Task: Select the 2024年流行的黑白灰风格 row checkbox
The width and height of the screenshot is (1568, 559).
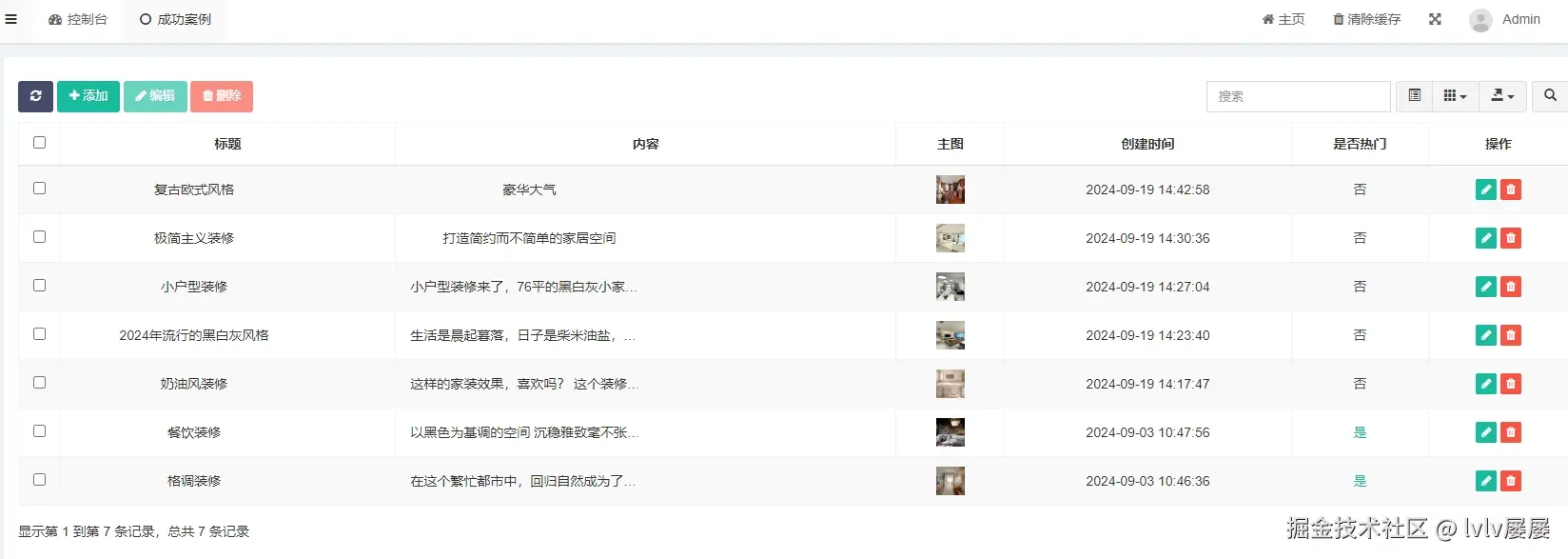Action: coord(39,333)
